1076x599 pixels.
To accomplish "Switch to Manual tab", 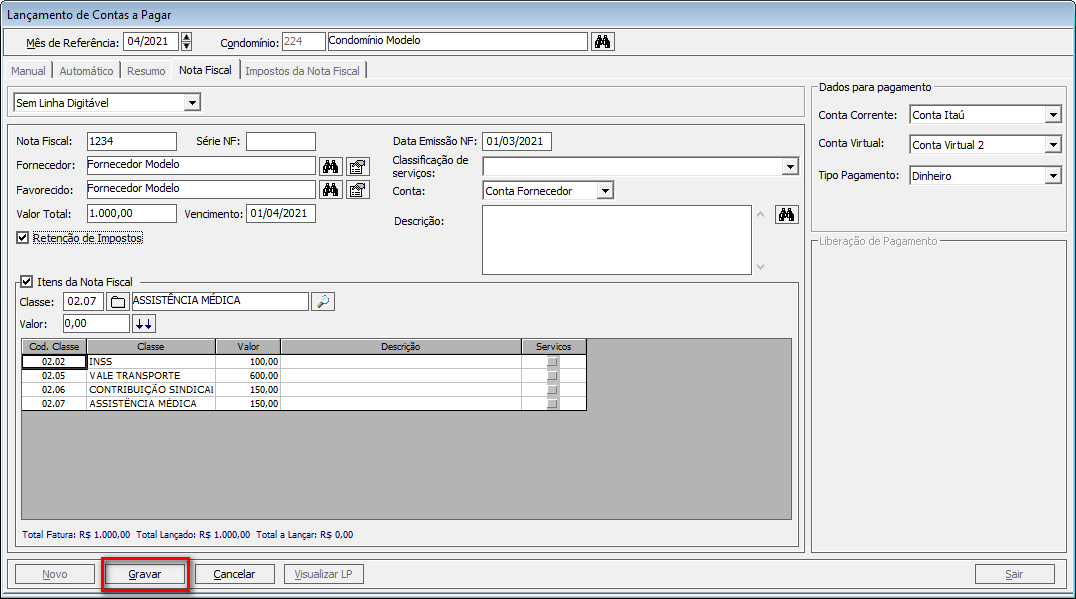I will 28,71.
